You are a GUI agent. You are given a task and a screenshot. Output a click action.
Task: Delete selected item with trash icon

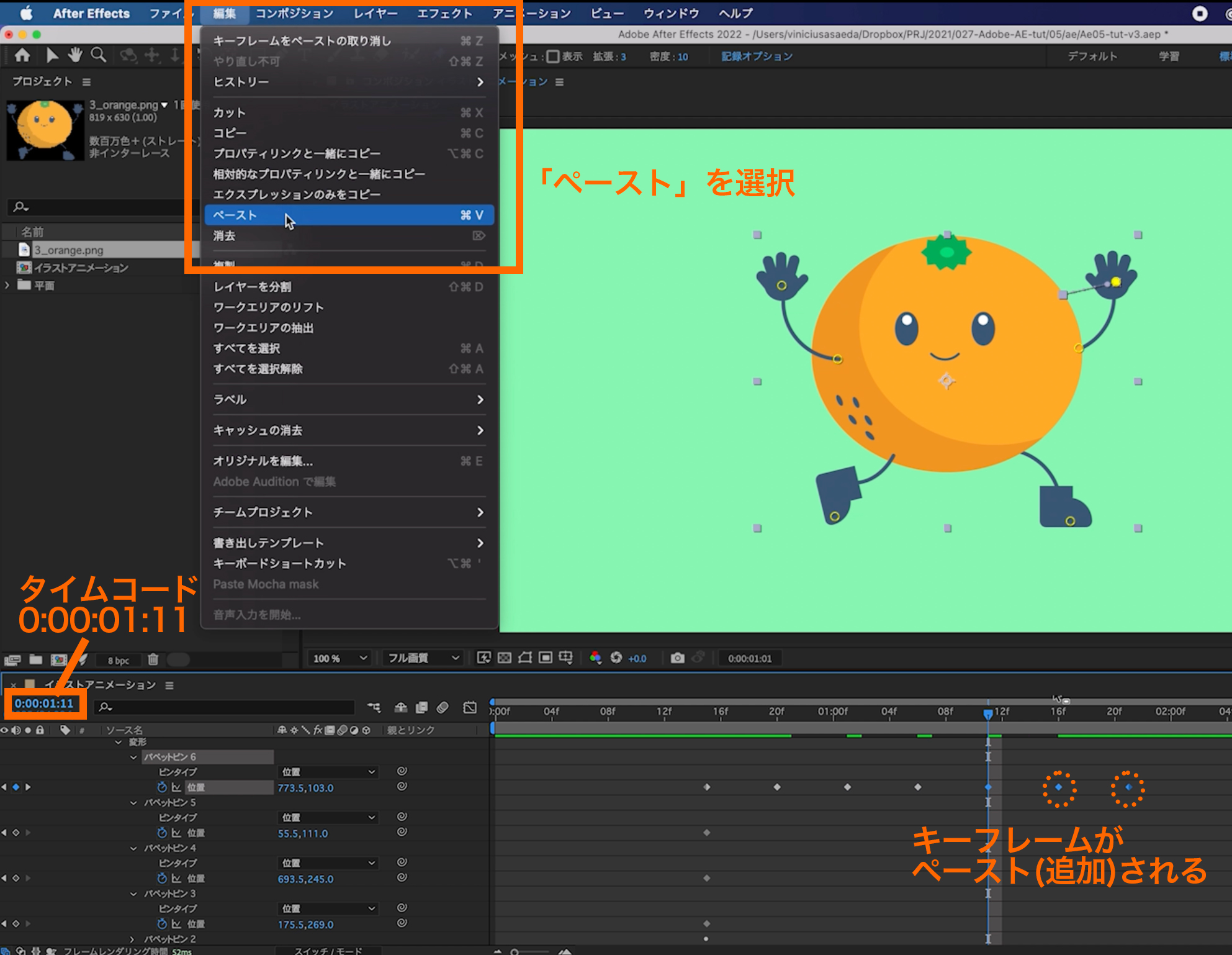tap(153, 659)
